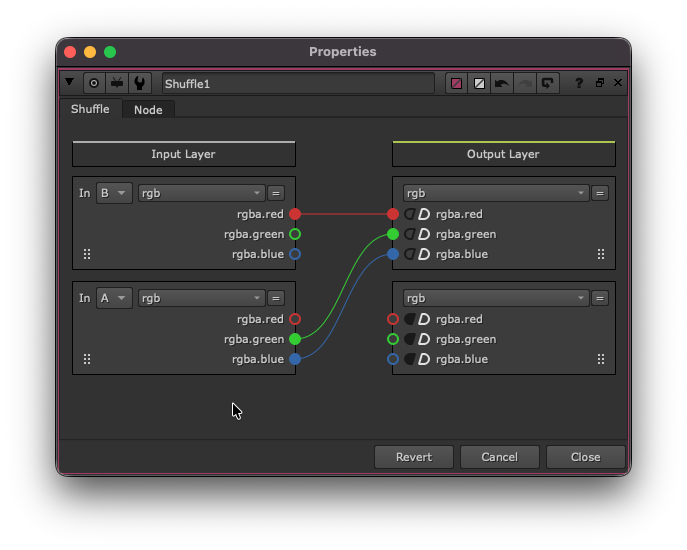Image resolution: width=687 pixels, height=550 pixels.
Task: Click the center node in graph icon
Action: [94, 83]
